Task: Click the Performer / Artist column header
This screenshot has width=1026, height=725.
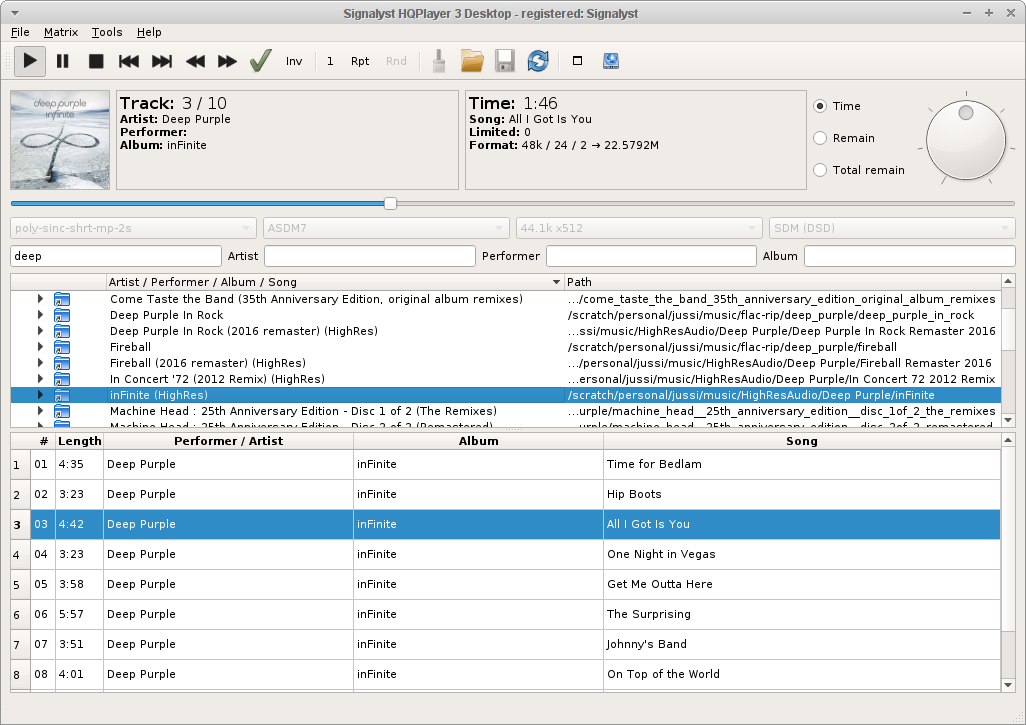Action: pyautogui.click(x=228, y=441)
